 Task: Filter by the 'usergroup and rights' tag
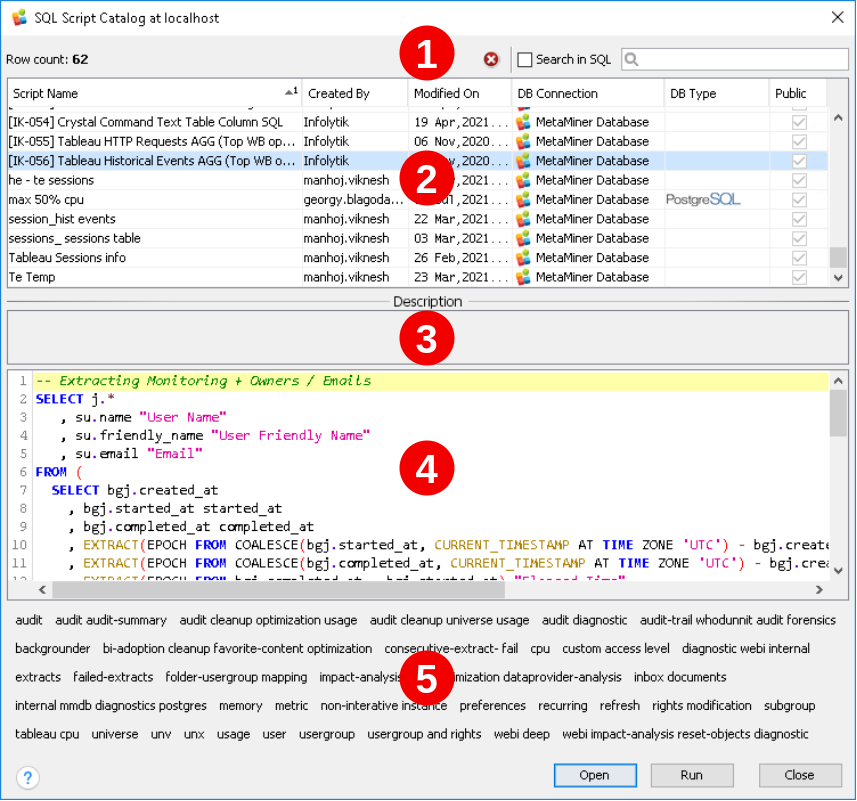click(424, 734)
